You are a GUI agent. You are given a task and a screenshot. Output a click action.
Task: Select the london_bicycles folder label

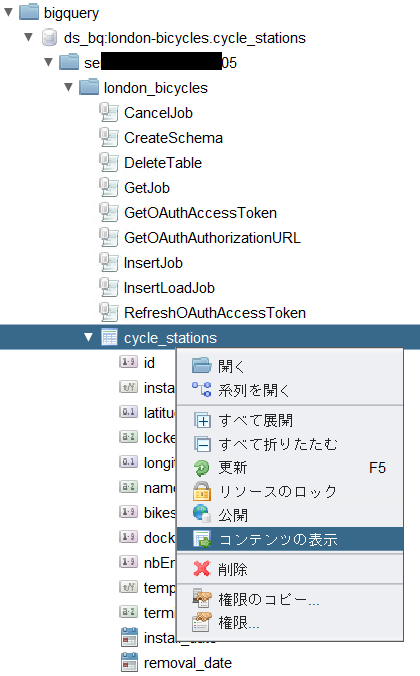pos(156,88)
